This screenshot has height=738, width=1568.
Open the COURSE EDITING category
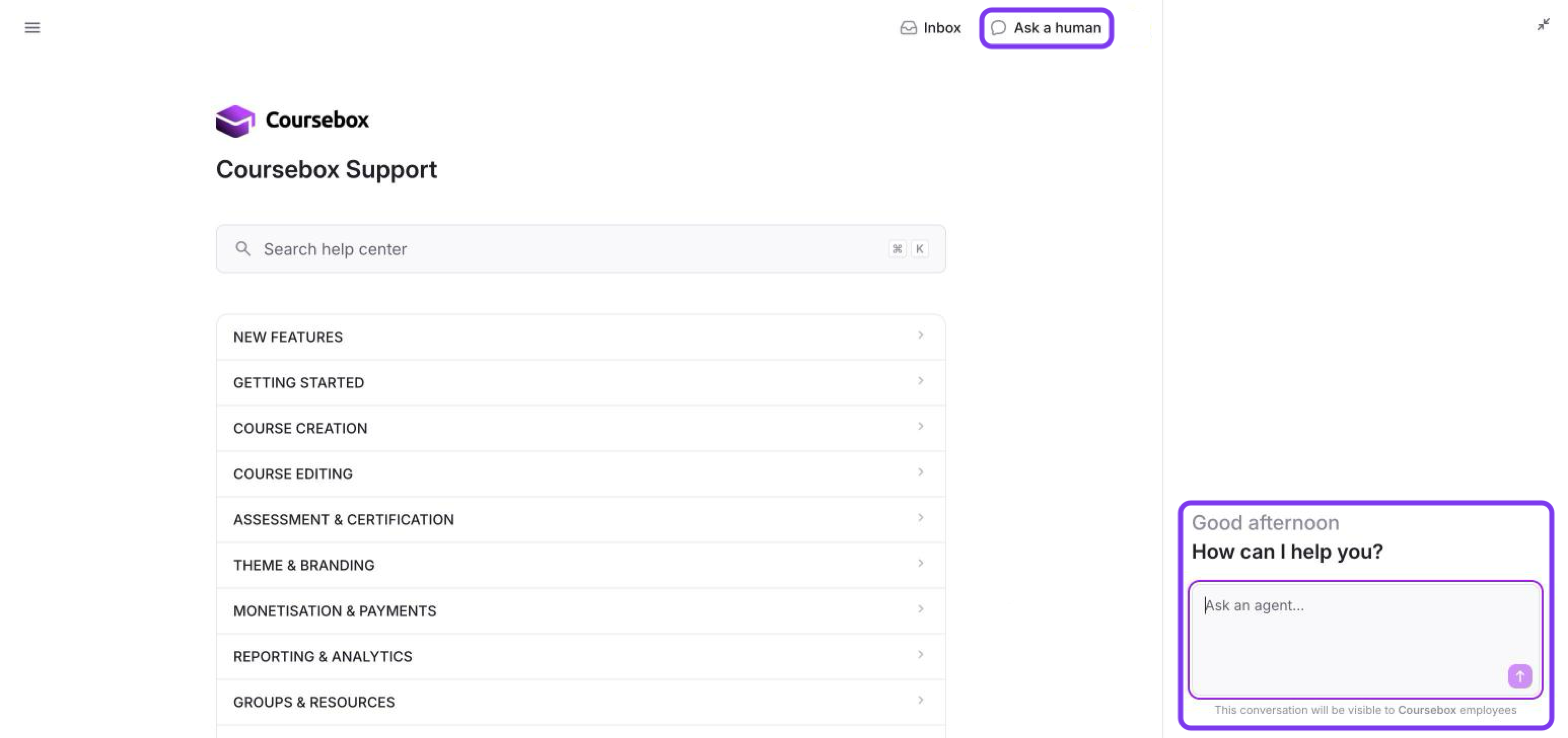(581, 474)
